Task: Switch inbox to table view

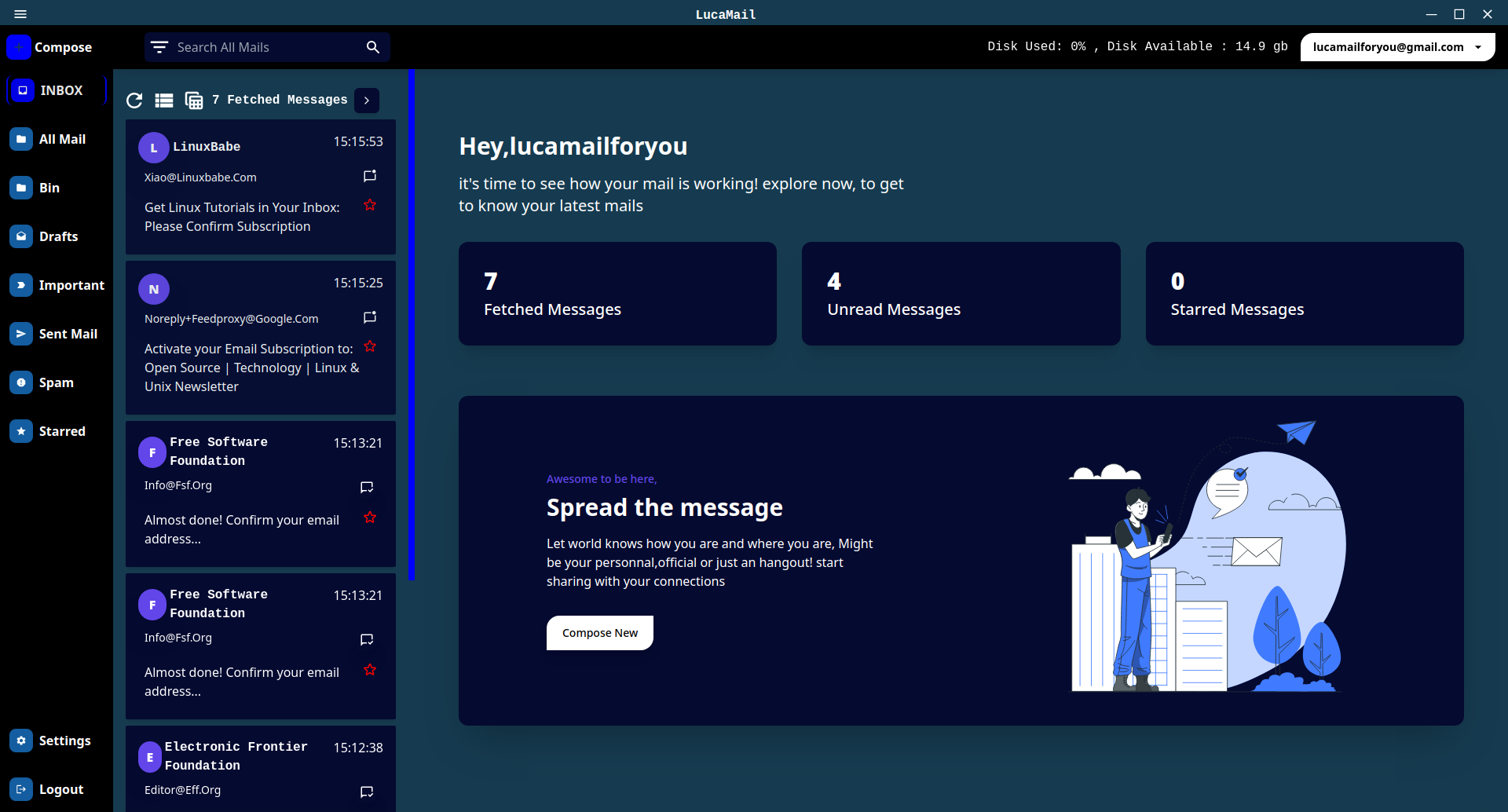Action: point(193,101)
